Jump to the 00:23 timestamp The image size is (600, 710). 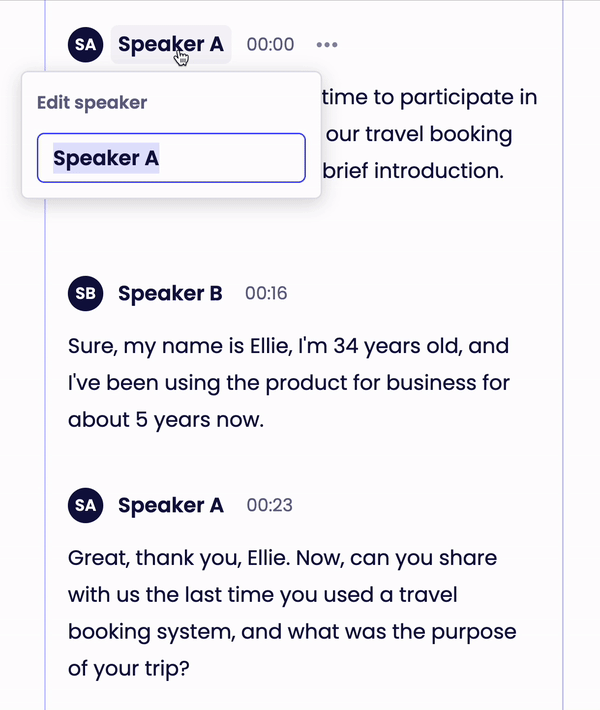pos(269,505)
